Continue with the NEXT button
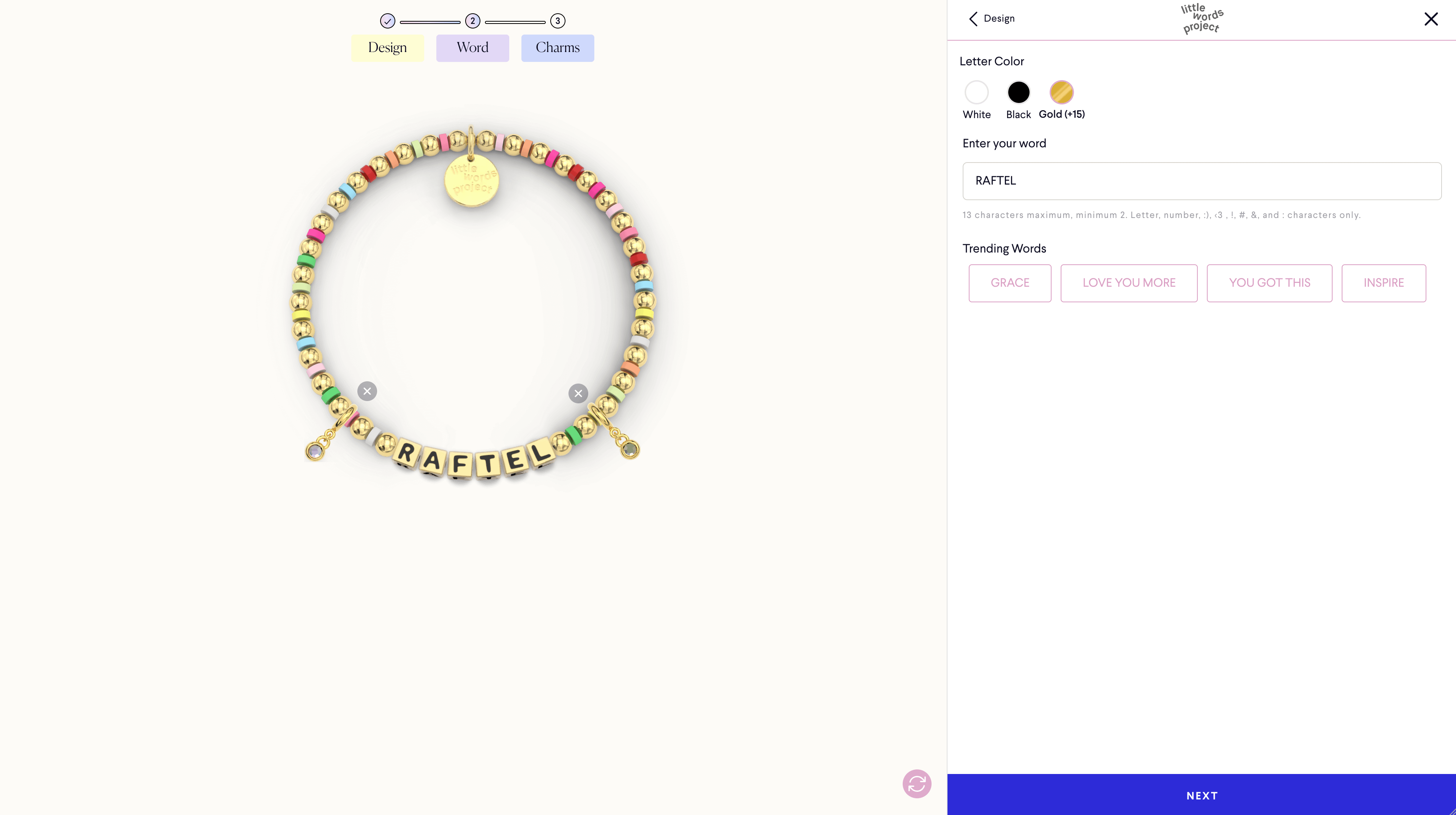The image size is (1456, 815). pyautogui.click(x=1202, y=794)
